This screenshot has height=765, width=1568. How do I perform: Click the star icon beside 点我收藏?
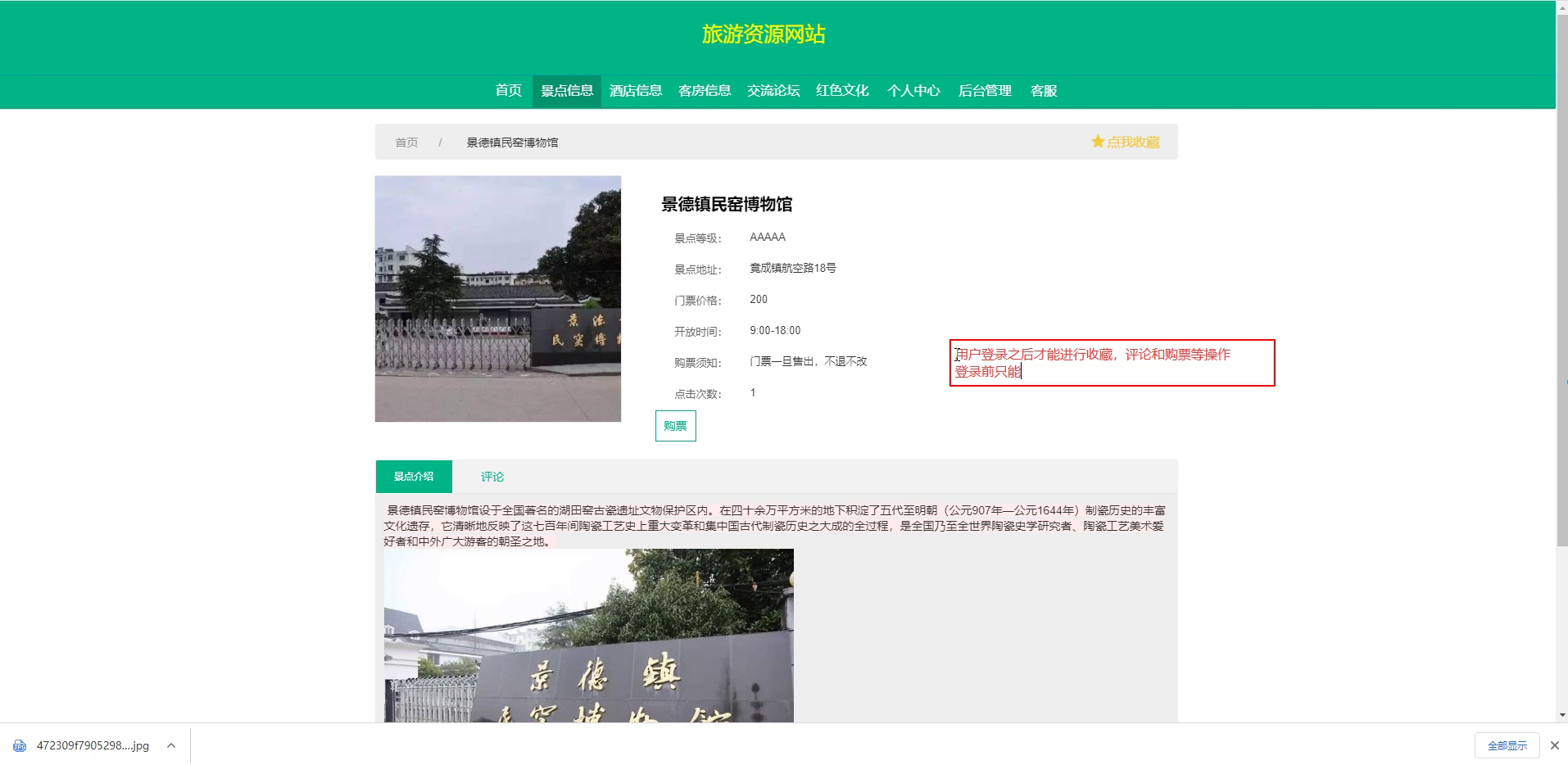pos(1098,142)
